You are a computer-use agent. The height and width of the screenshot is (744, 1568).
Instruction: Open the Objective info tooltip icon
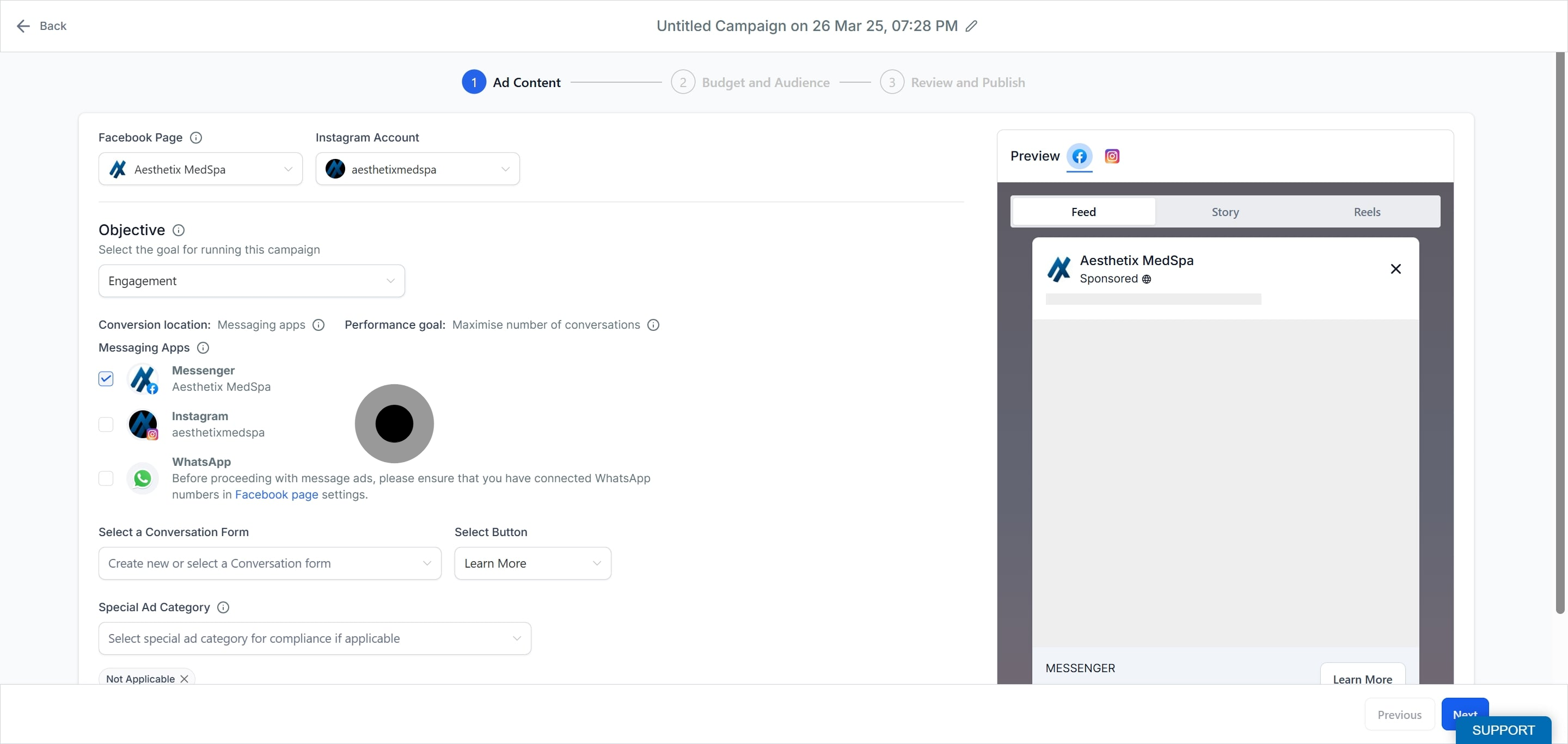click(179, 230)
